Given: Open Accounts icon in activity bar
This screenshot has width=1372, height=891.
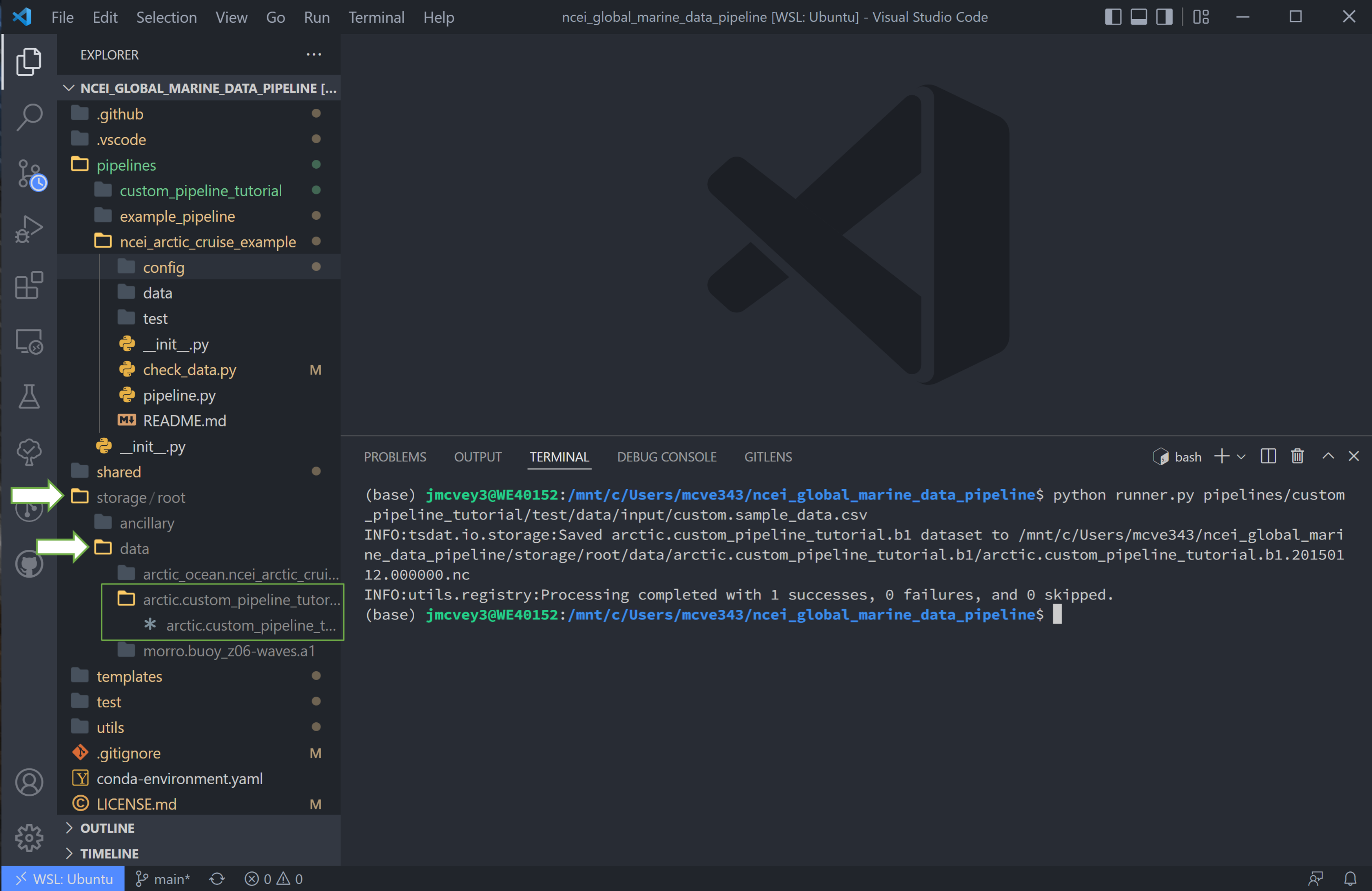Looking at the screenshot, I should (x=29, y=782).
